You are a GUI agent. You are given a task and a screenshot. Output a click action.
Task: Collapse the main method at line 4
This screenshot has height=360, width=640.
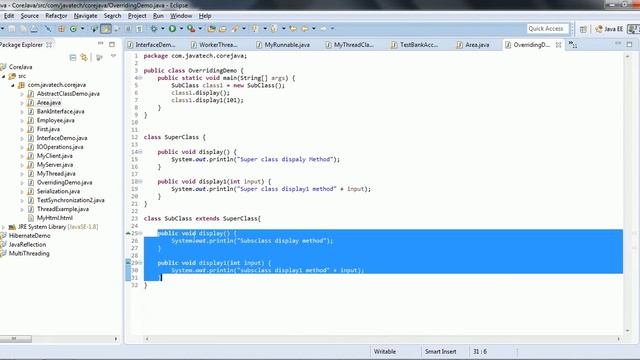click(140, 78)
